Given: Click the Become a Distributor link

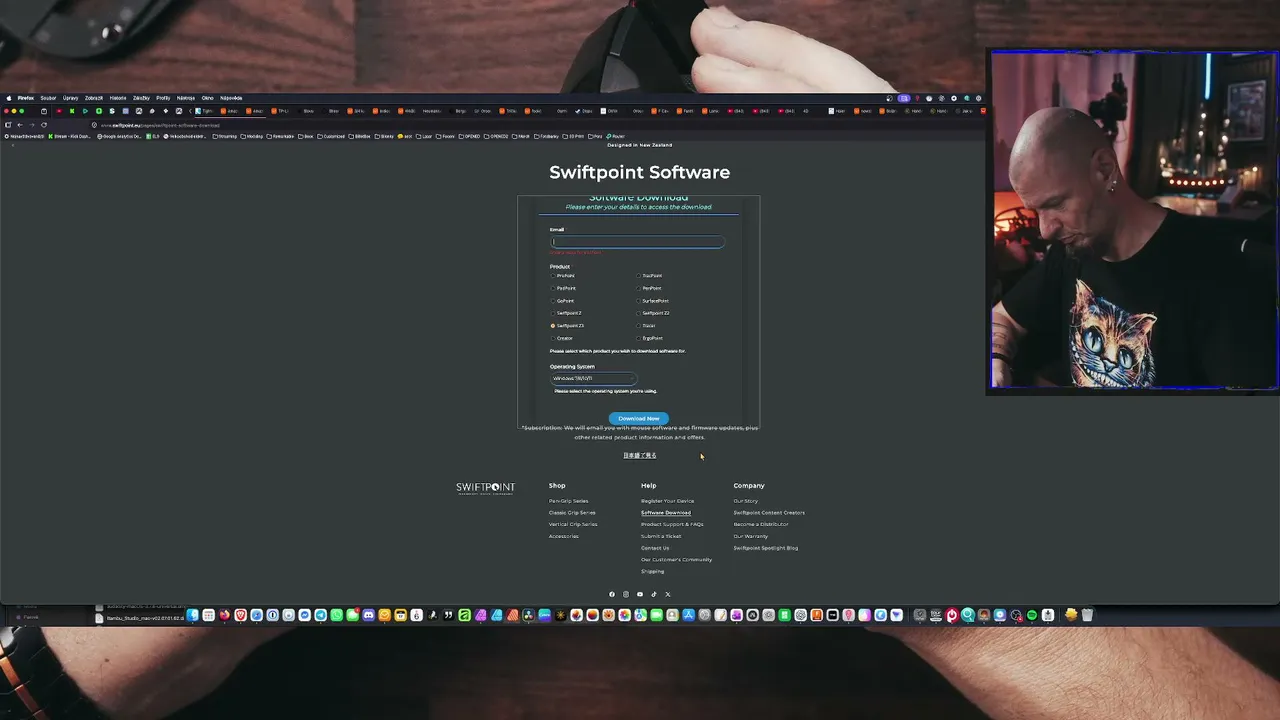Looking at the screenshot, I should pos(761,524).
